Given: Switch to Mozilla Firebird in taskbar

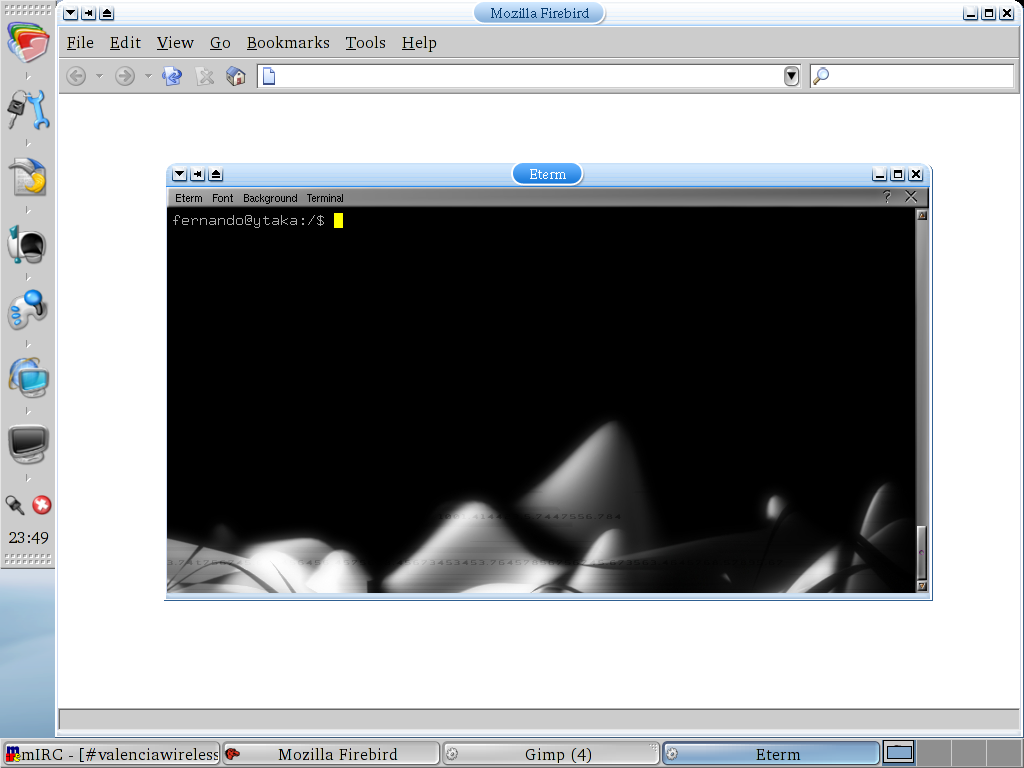Looking at the screenshot, I should pyautogui.click(x=331, y=754).
